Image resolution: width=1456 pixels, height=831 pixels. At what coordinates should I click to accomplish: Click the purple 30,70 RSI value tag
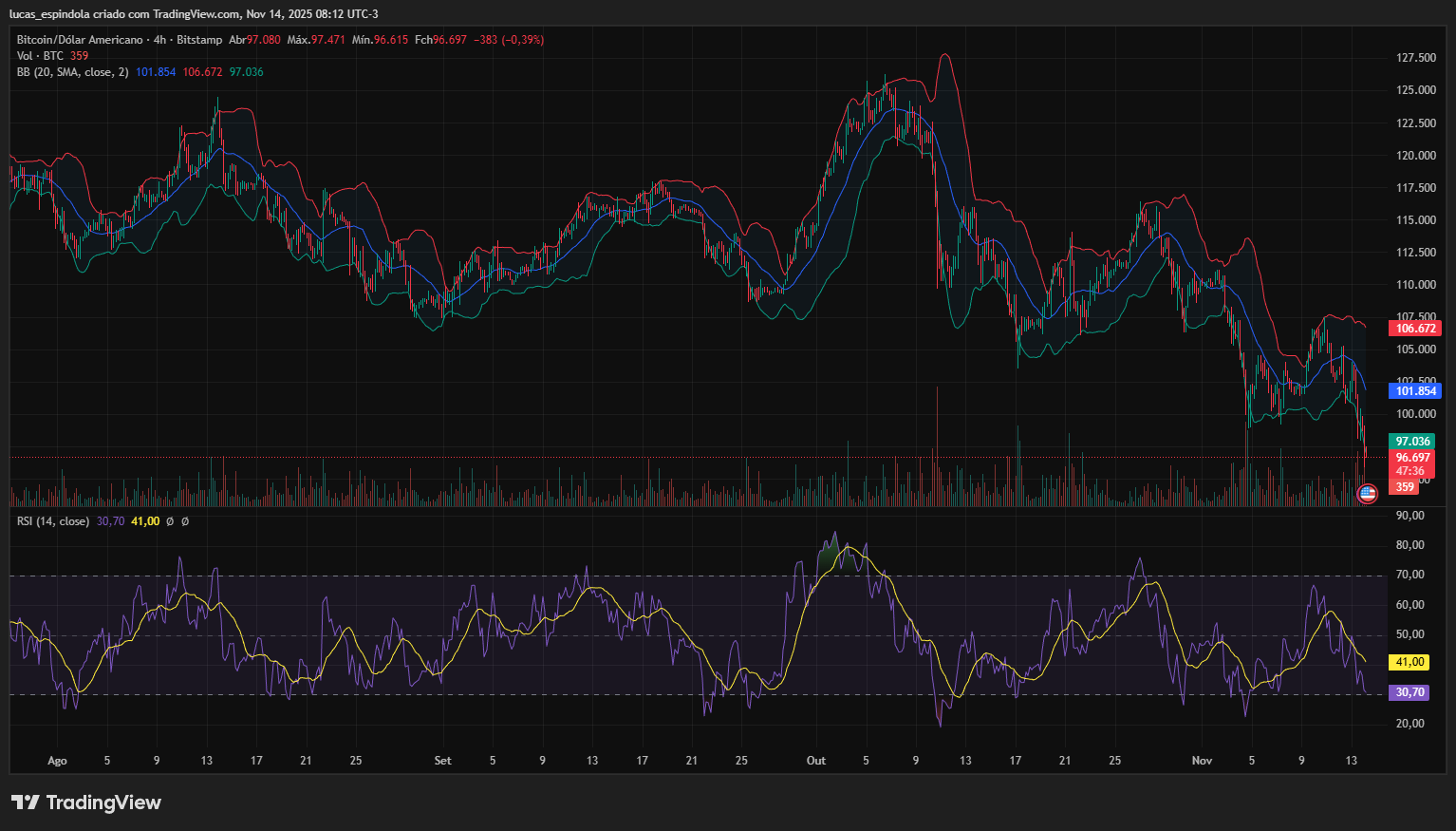[1409, 692]
